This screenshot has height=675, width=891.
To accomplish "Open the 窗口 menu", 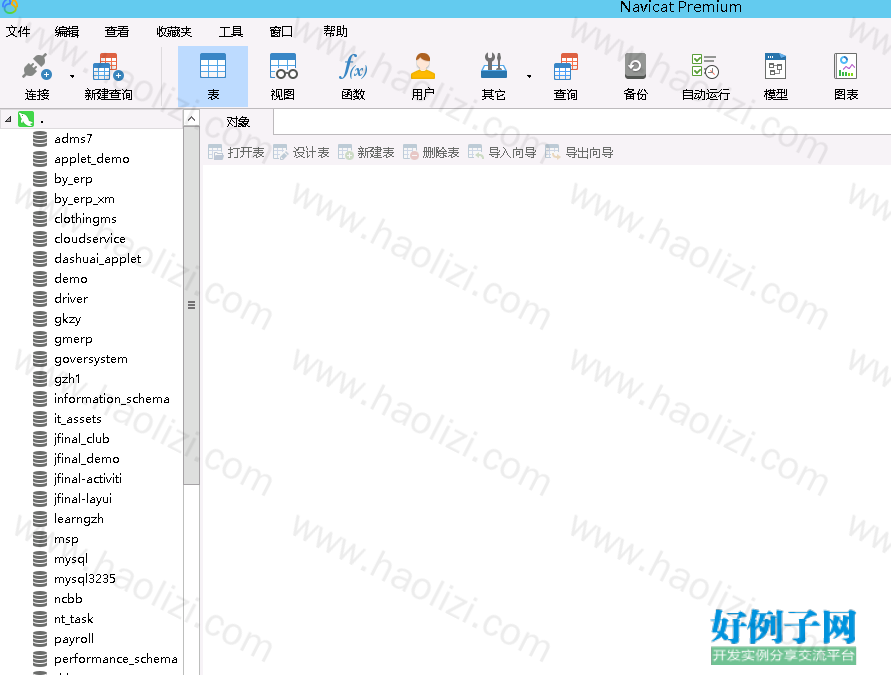I will (281, 32).
